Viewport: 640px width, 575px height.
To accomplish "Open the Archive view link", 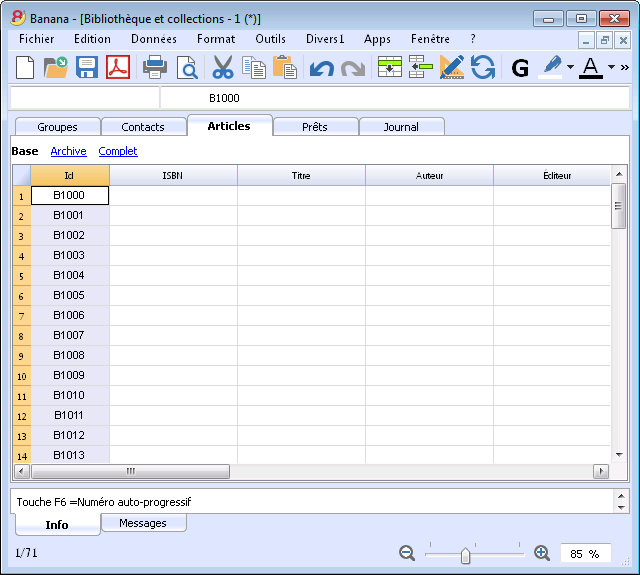I will pos(69,151).
